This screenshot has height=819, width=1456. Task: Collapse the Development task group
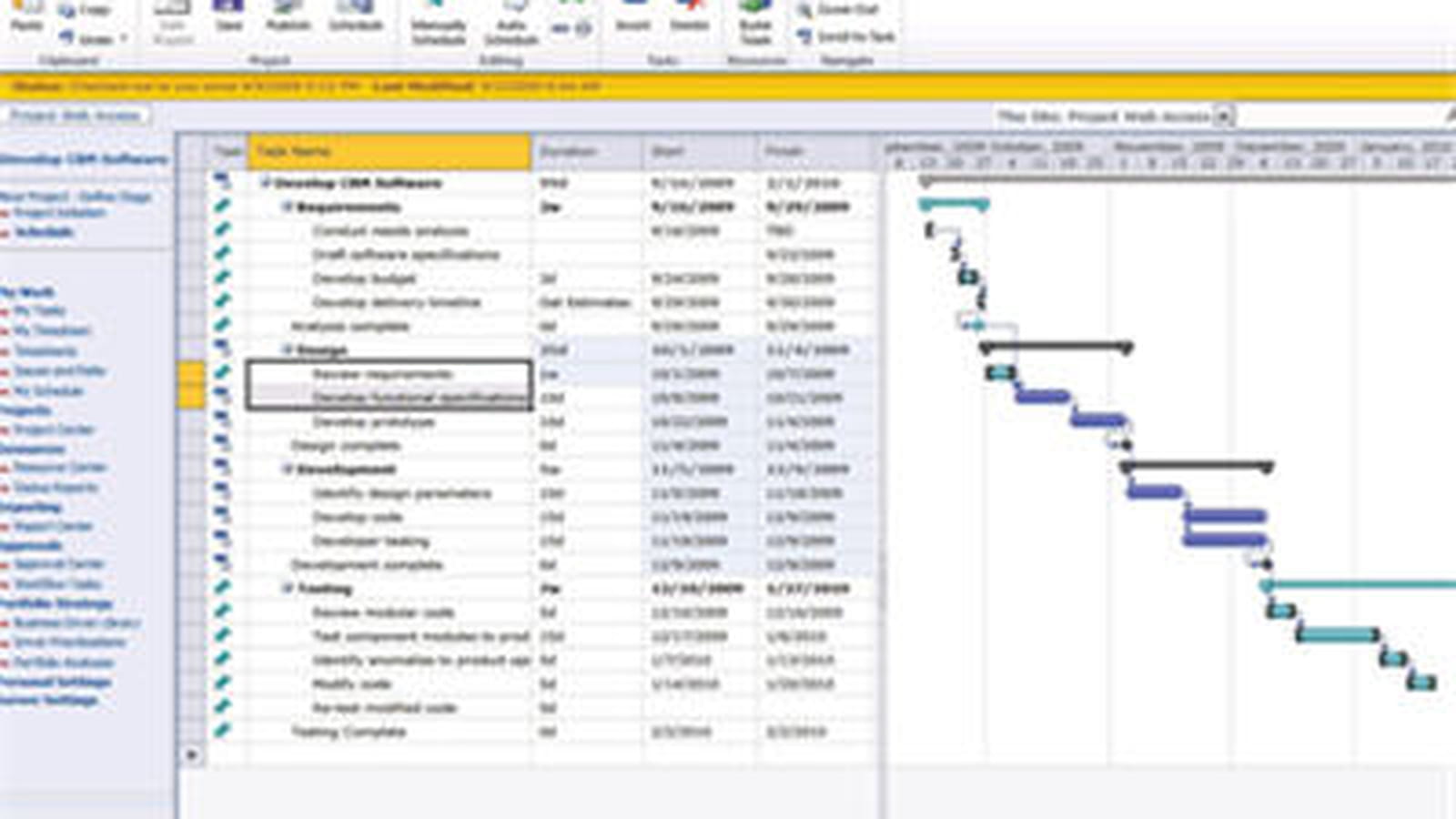click(287, 470)
